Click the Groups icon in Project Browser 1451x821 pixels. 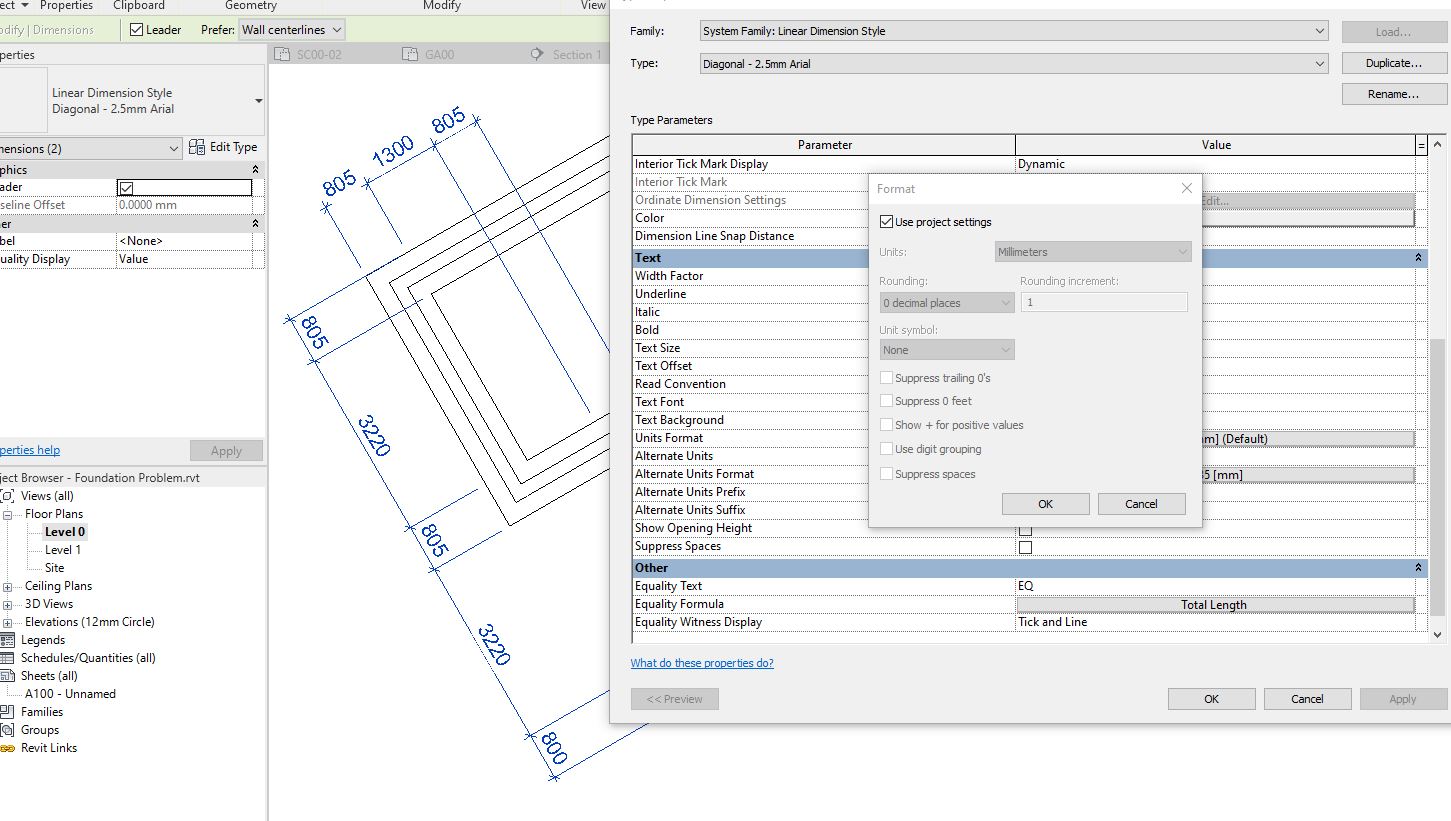point(8,730)
